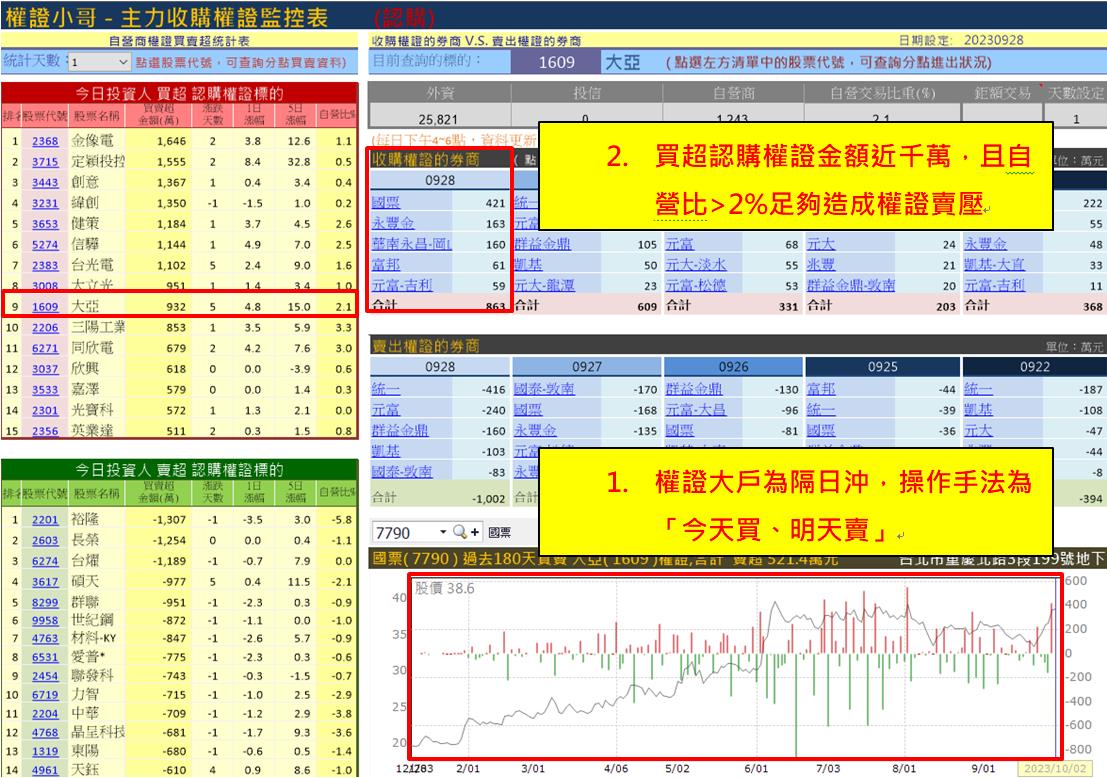This screenshot has height=778, width=1107.
Task: Open stock code 4763 材料-KY link
Action: pos(45,638)
